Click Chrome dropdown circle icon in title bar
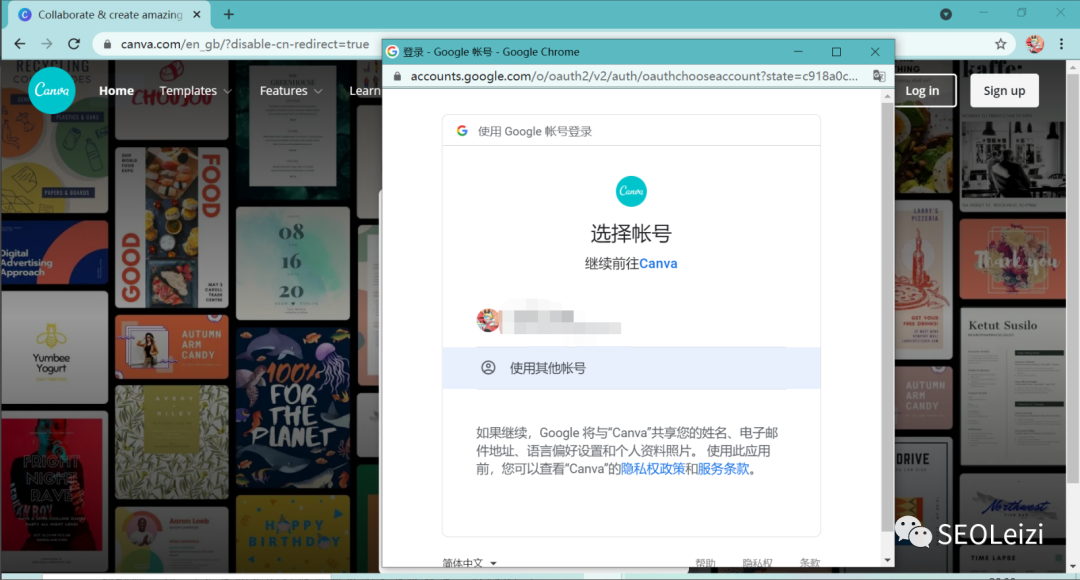Screen dimensions: 1080x580 click(x=946, y=14)
